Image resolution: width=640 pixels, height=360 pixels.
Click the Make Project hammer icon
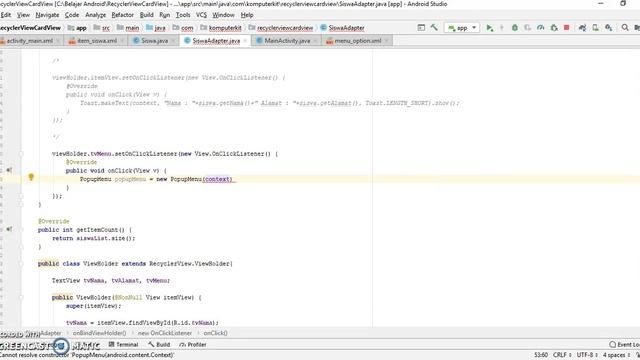(434, 27)
